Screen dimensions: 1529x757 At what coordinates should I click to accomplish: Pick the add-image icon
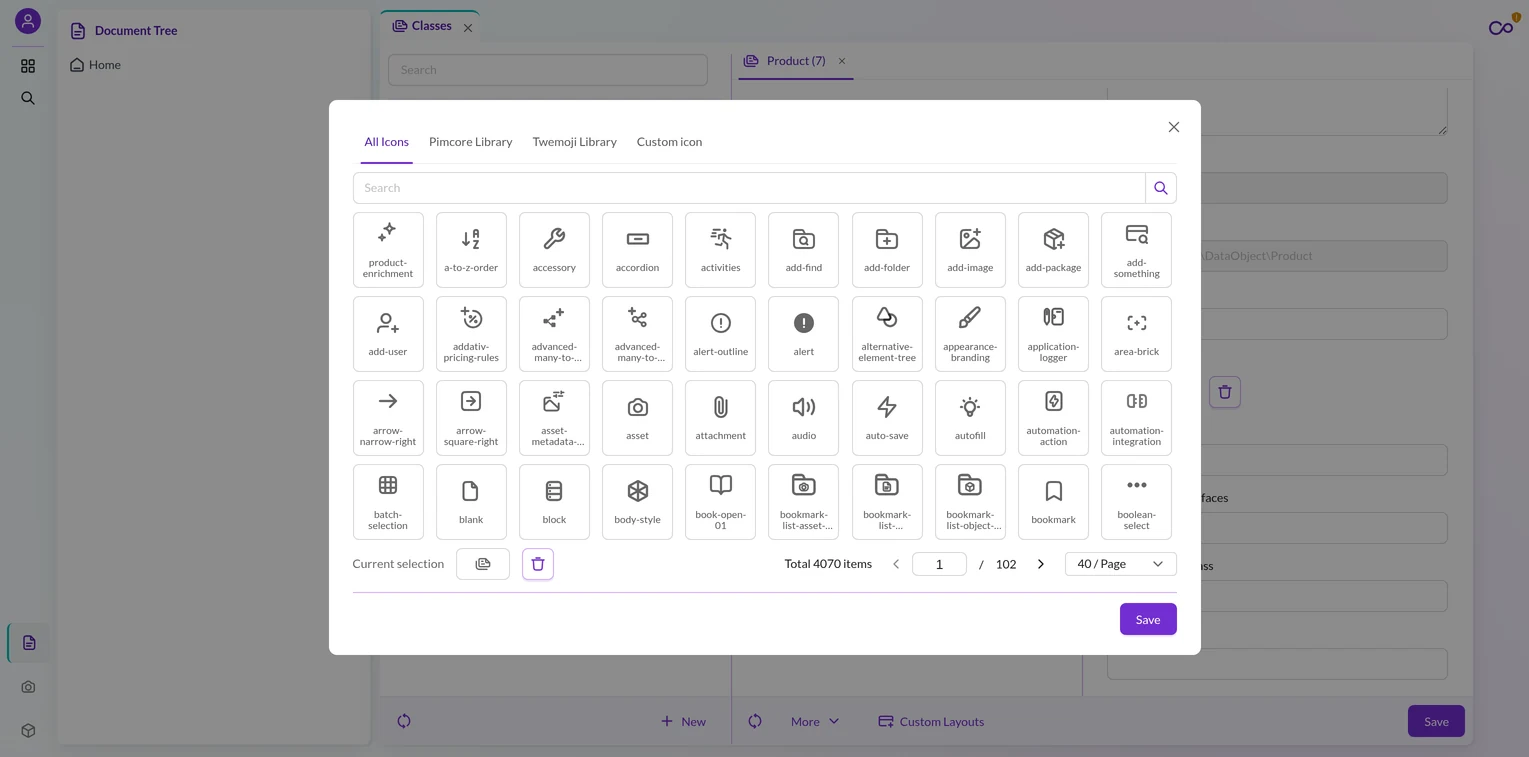point(970,249)
